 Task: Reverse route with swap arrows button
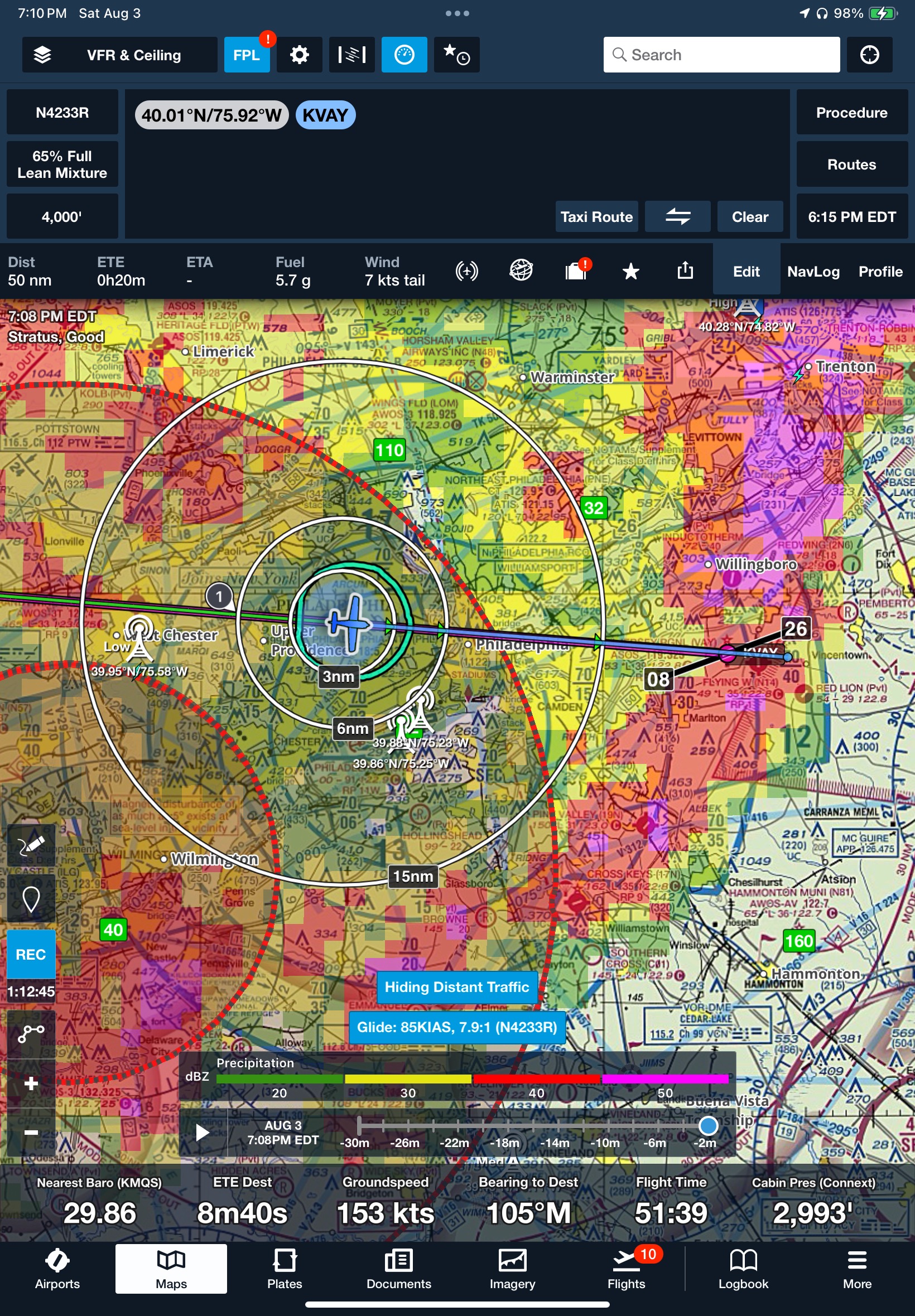pos(677,216)
